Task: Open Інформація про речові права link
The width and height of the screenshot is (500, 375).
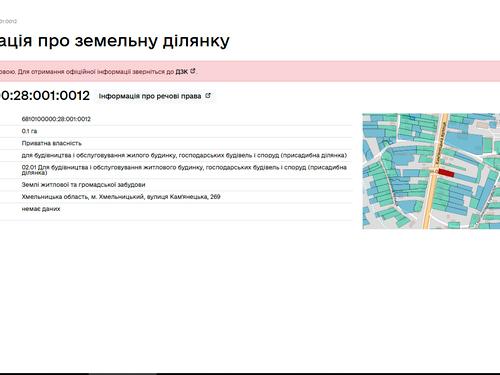Action: coord(150,96)
